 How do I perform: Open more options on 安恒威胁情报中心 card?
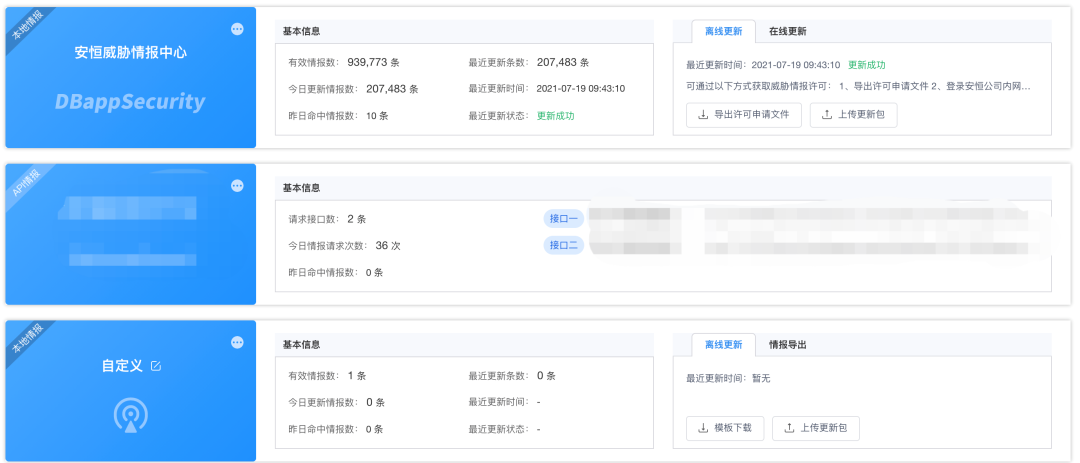[237, 29]
